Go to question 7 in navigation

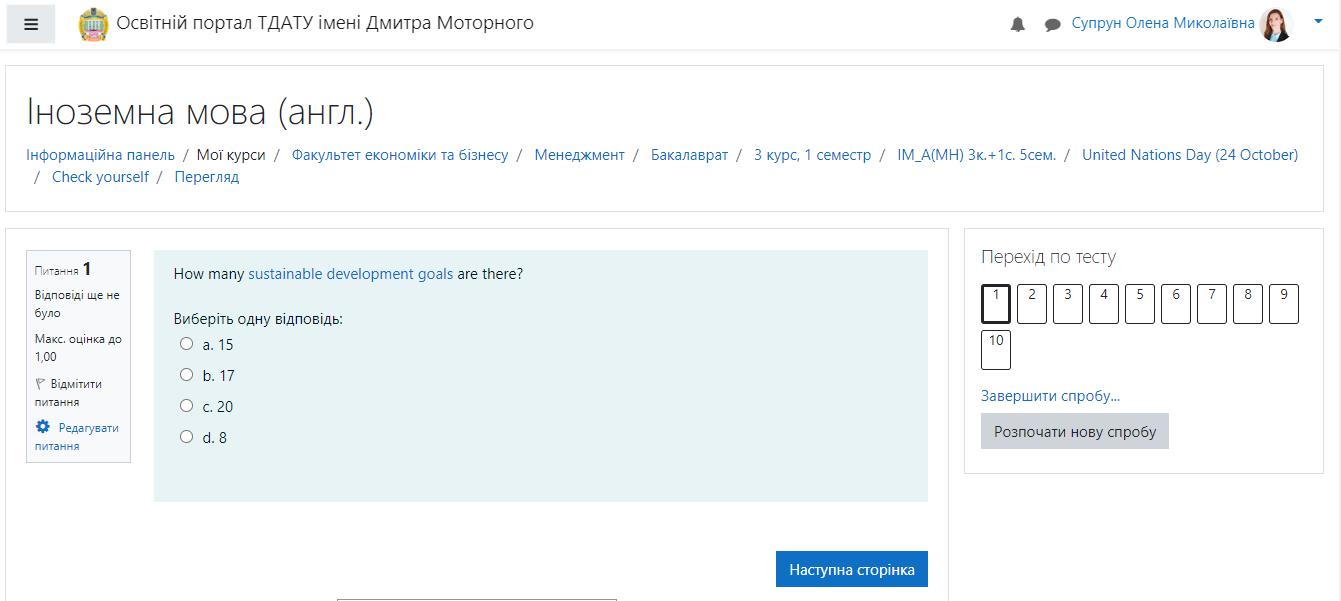tap(1212, 304)
